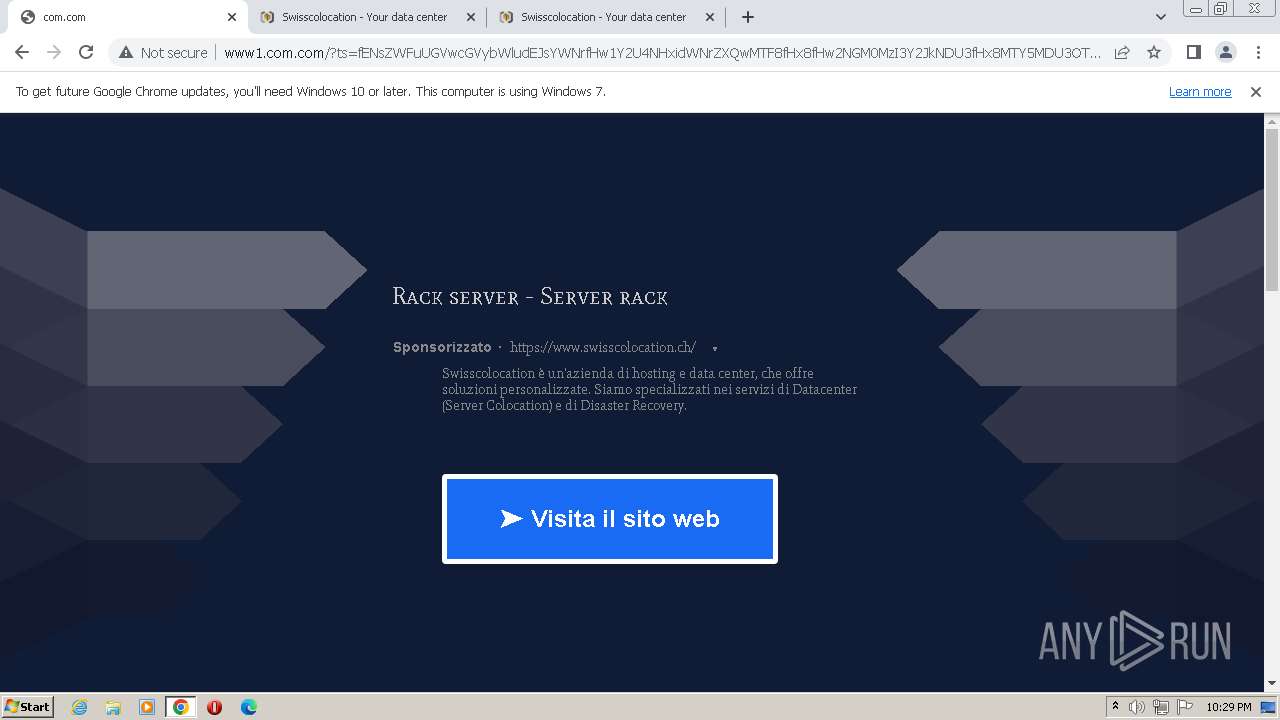Click the show desktop tray icon
Screen dimensions: 1280x720
point(1269,707)
